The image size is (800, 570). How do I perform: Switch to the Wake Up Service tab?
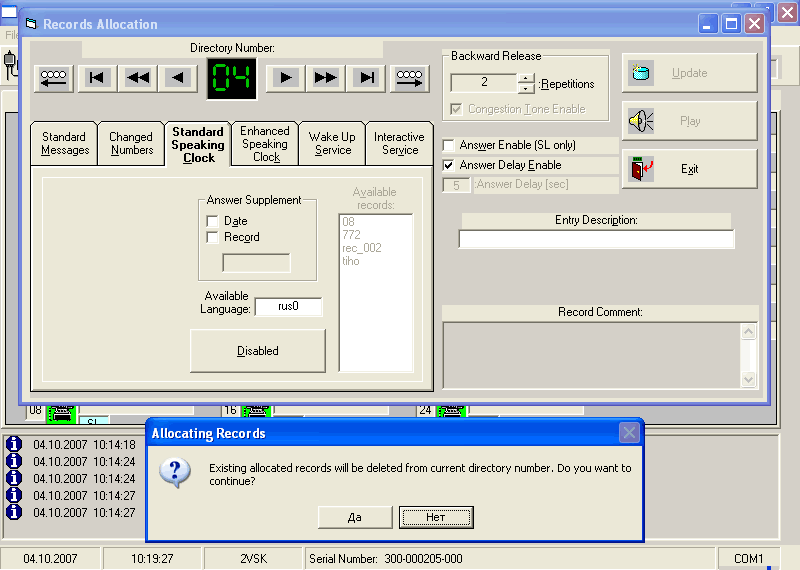coord(332,143)
